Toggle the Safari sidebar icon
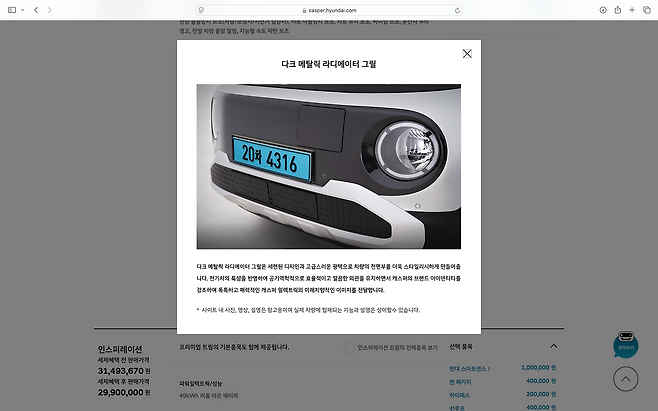 [12, 9]
